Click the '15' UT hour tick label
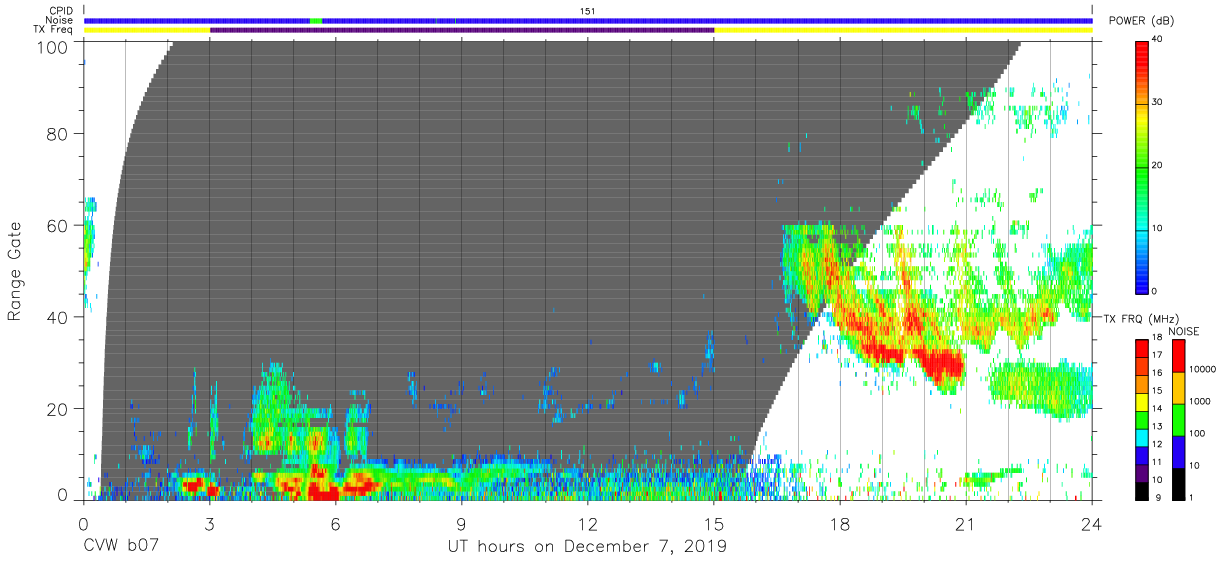 (713, 524)
